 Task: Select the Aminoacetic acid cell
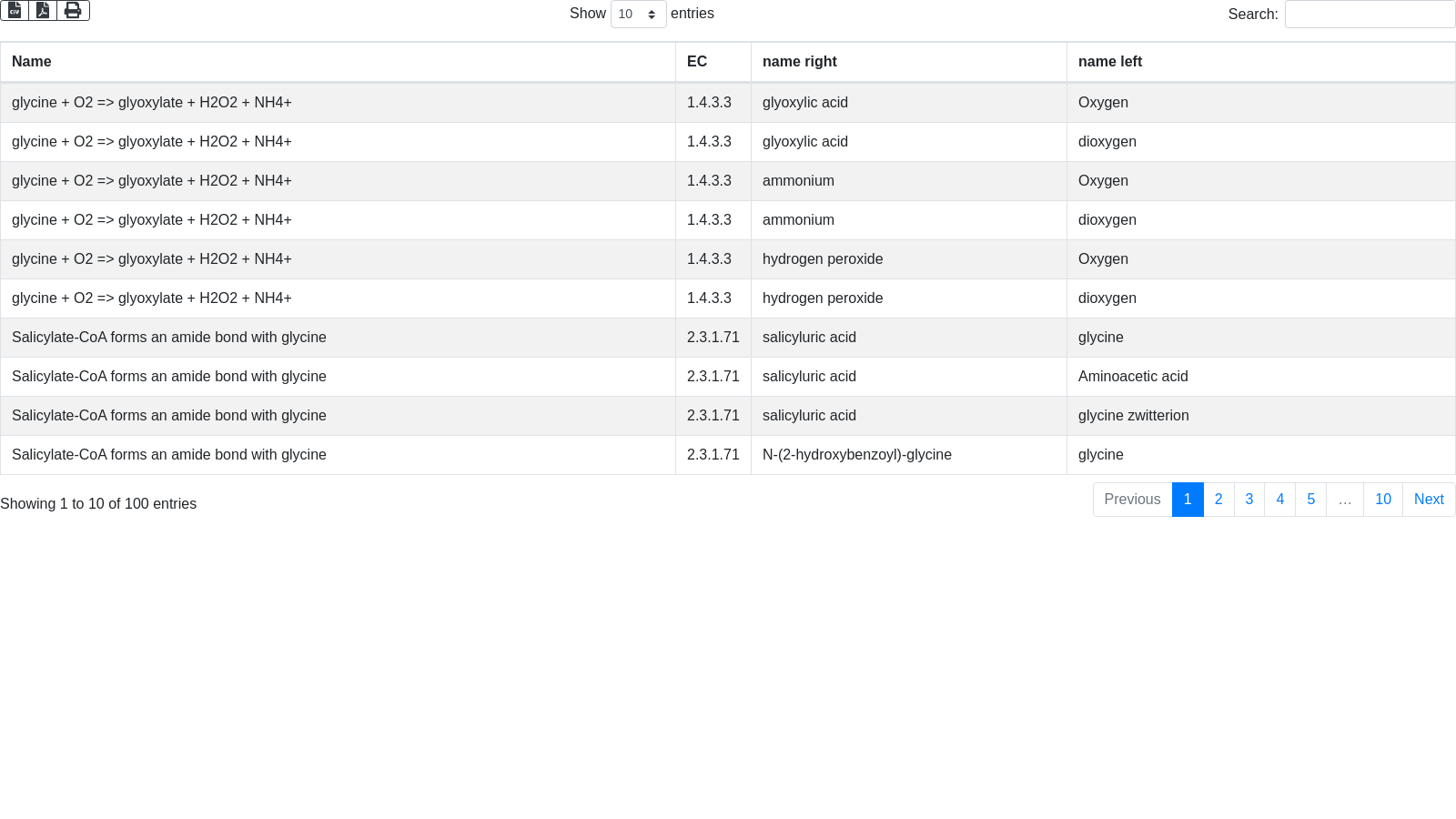[1133, 377]
